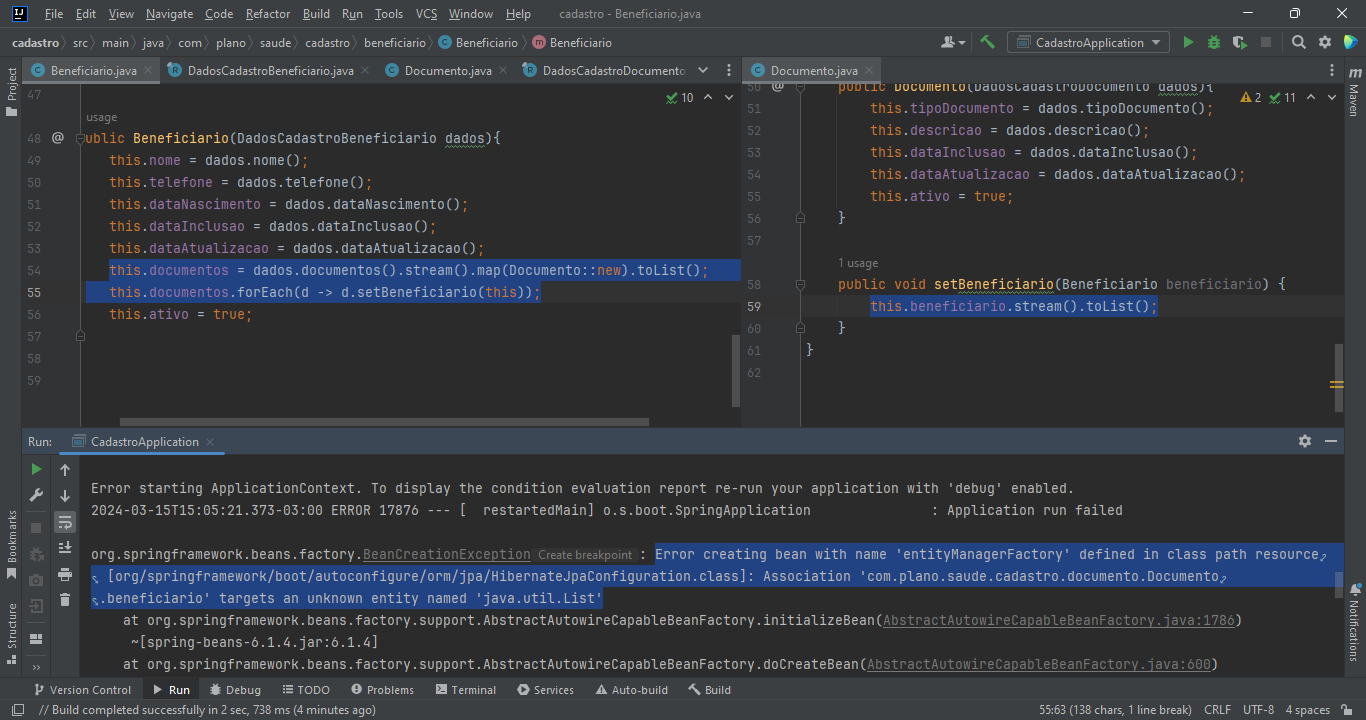Image resolution: width=1366 pixels, height=720 pixels.
Task: Close the Beneficiario.java tab
Action: 149,71
